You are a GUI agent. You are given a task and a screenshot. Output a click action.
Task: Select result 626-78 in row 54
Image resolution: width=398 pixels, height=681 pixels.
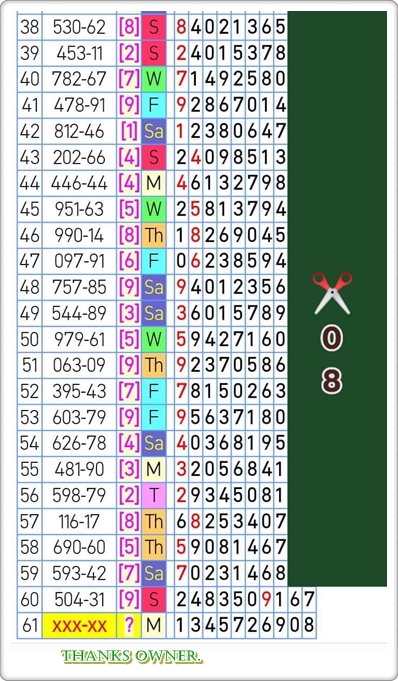(80, 443)
